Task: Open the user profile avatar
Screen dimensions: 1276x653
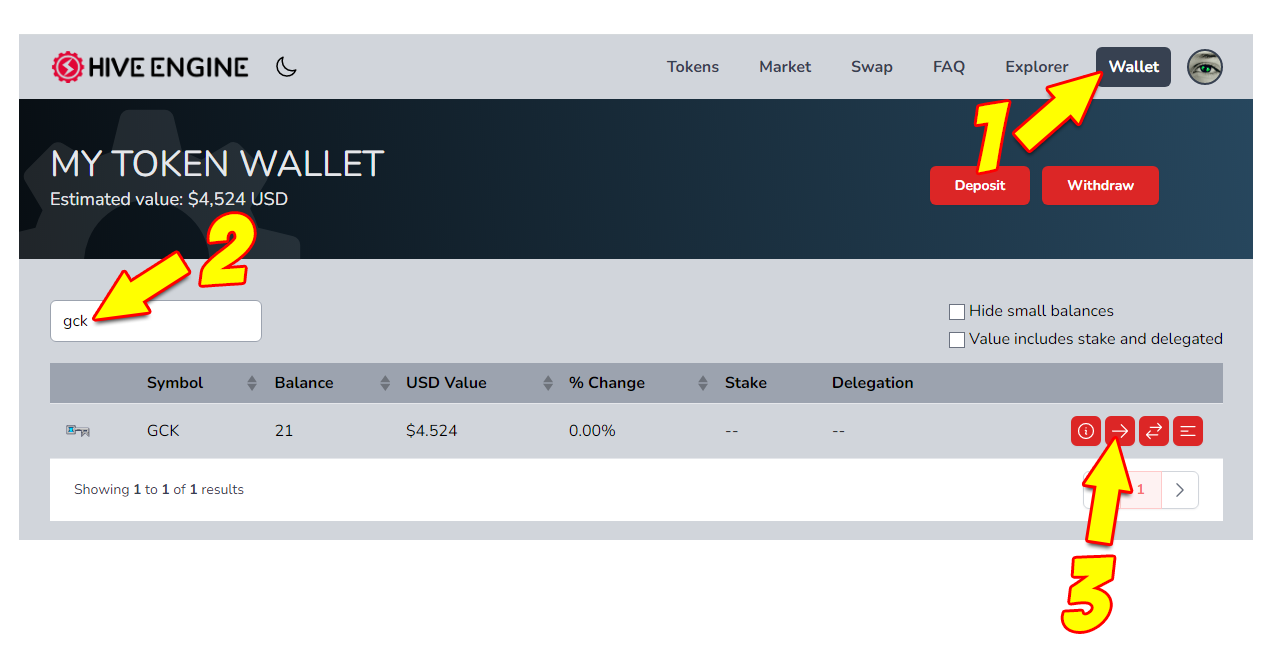Action: coord(1205,67)
